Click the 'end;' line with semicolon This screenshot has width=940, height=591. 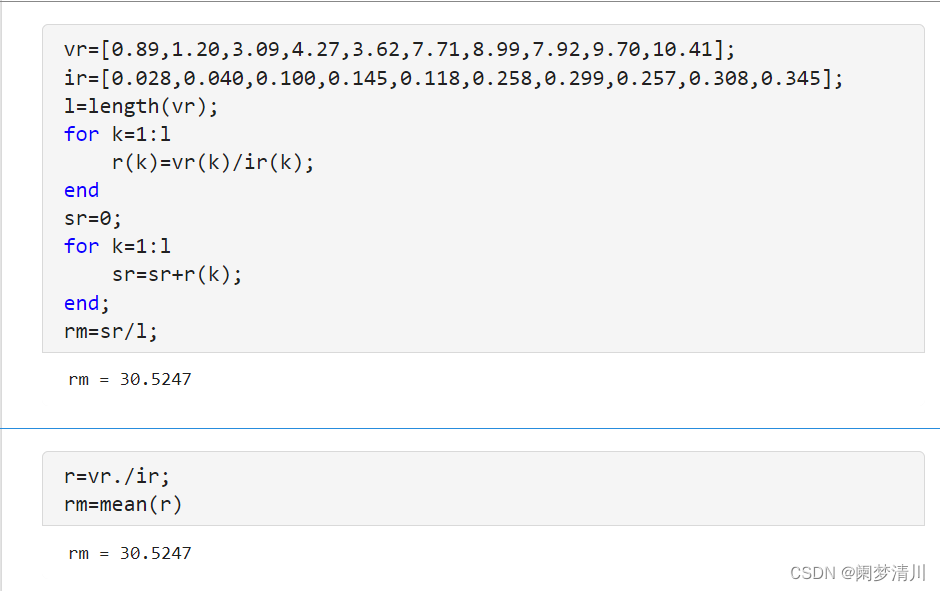[x=87, y=303]
